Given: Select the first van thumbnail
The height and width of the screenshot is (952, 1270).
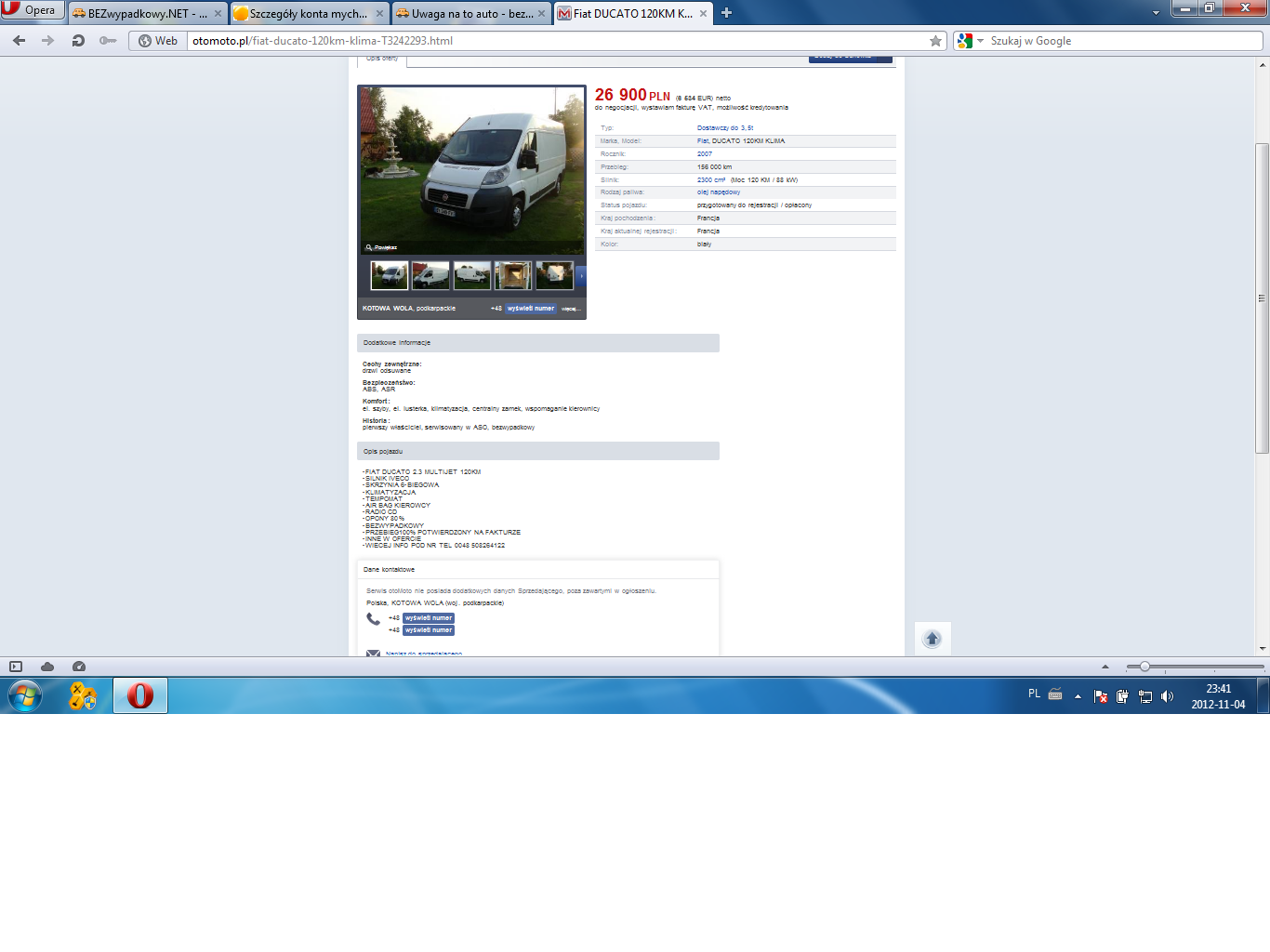Looking at the screenshot, I should [x=390, y=275].
